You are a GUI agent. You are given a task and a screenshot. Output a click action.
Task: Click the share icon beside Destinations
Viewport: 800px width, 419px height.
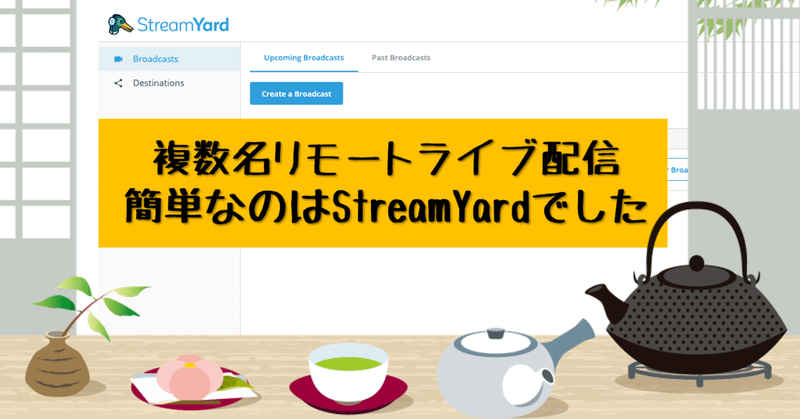[118, 83]
